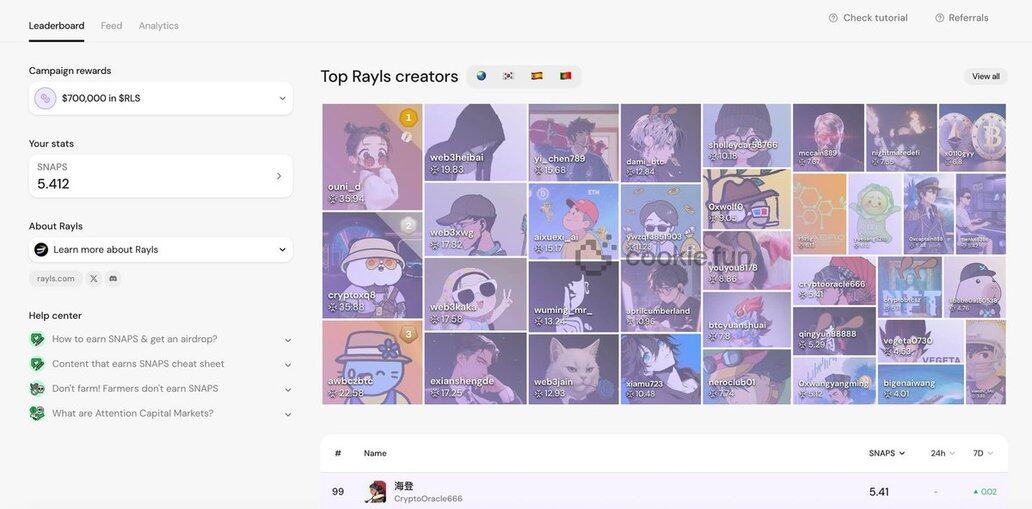Image resolution: width=1032 pixels, height=509 pixels.
Task: Expand Learn more about Rayls section
Action: point(282,250)
